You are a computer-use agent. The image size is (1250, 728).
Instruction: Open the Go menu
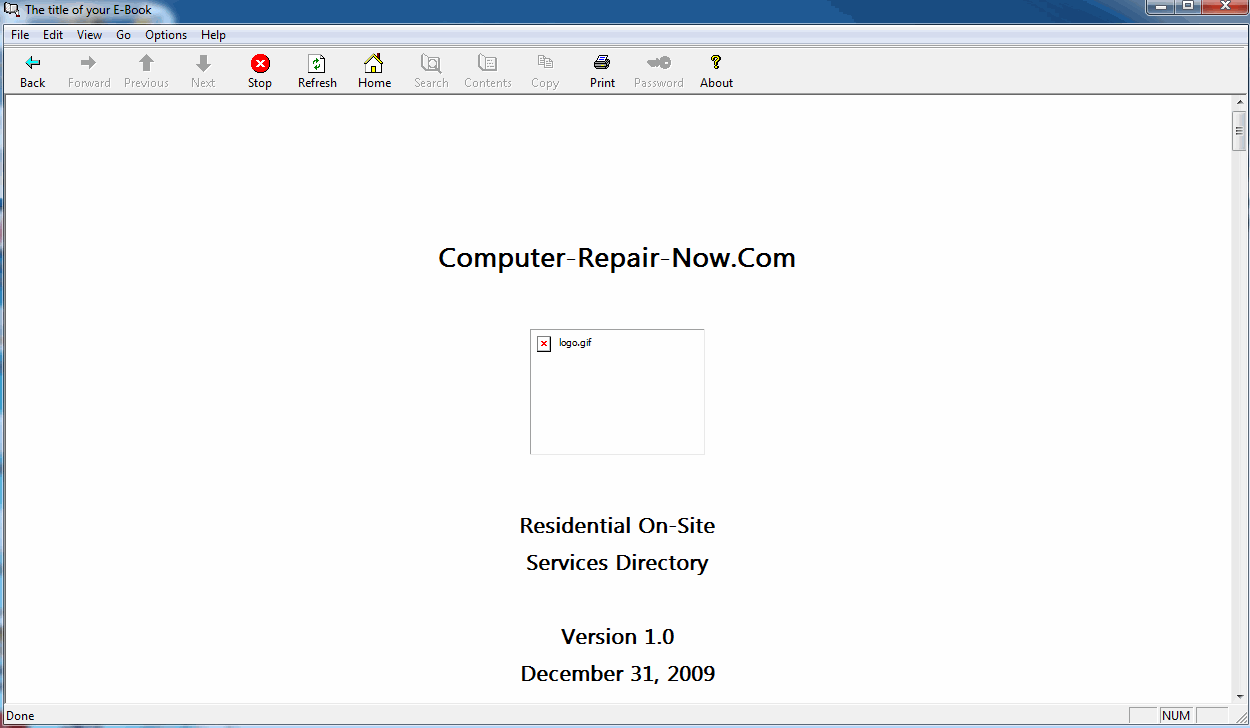(x=124, y=35)
